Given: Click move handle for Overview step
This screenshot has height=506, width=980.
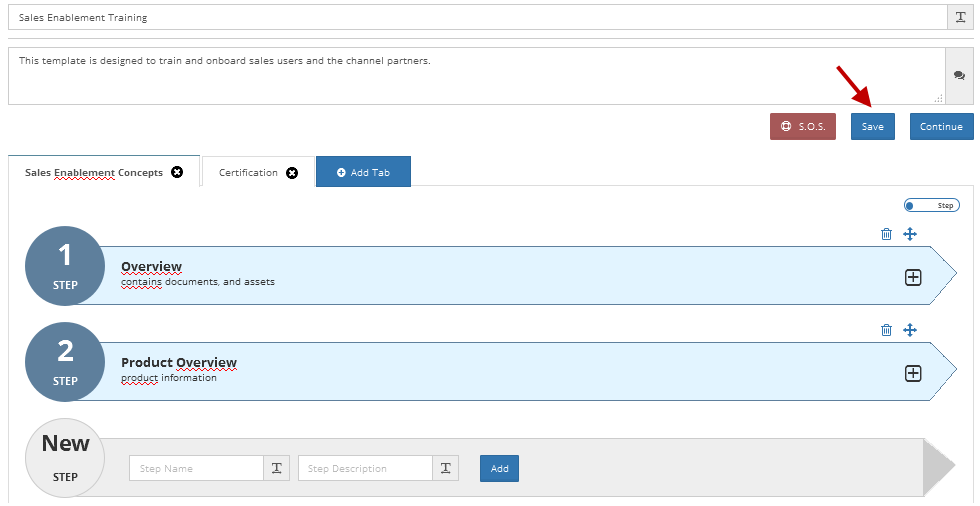Looking at the screenshot, I should click(x=910, y=234).
